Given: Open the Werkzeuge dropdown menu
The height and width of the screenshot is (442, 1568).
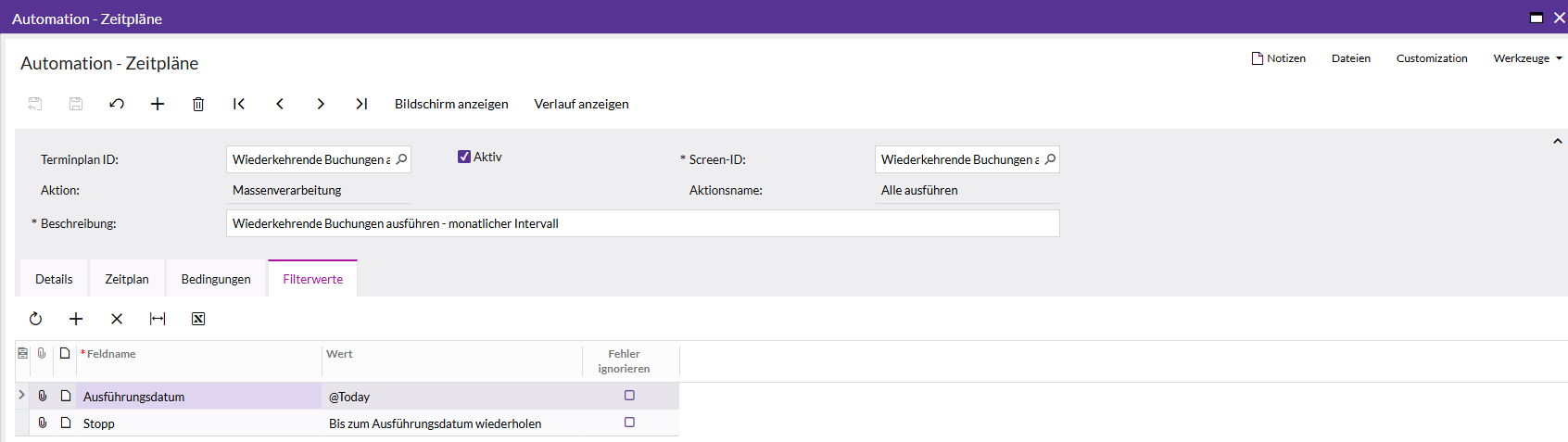Looking at the screenshot, I should click(x=1527, y=58).
